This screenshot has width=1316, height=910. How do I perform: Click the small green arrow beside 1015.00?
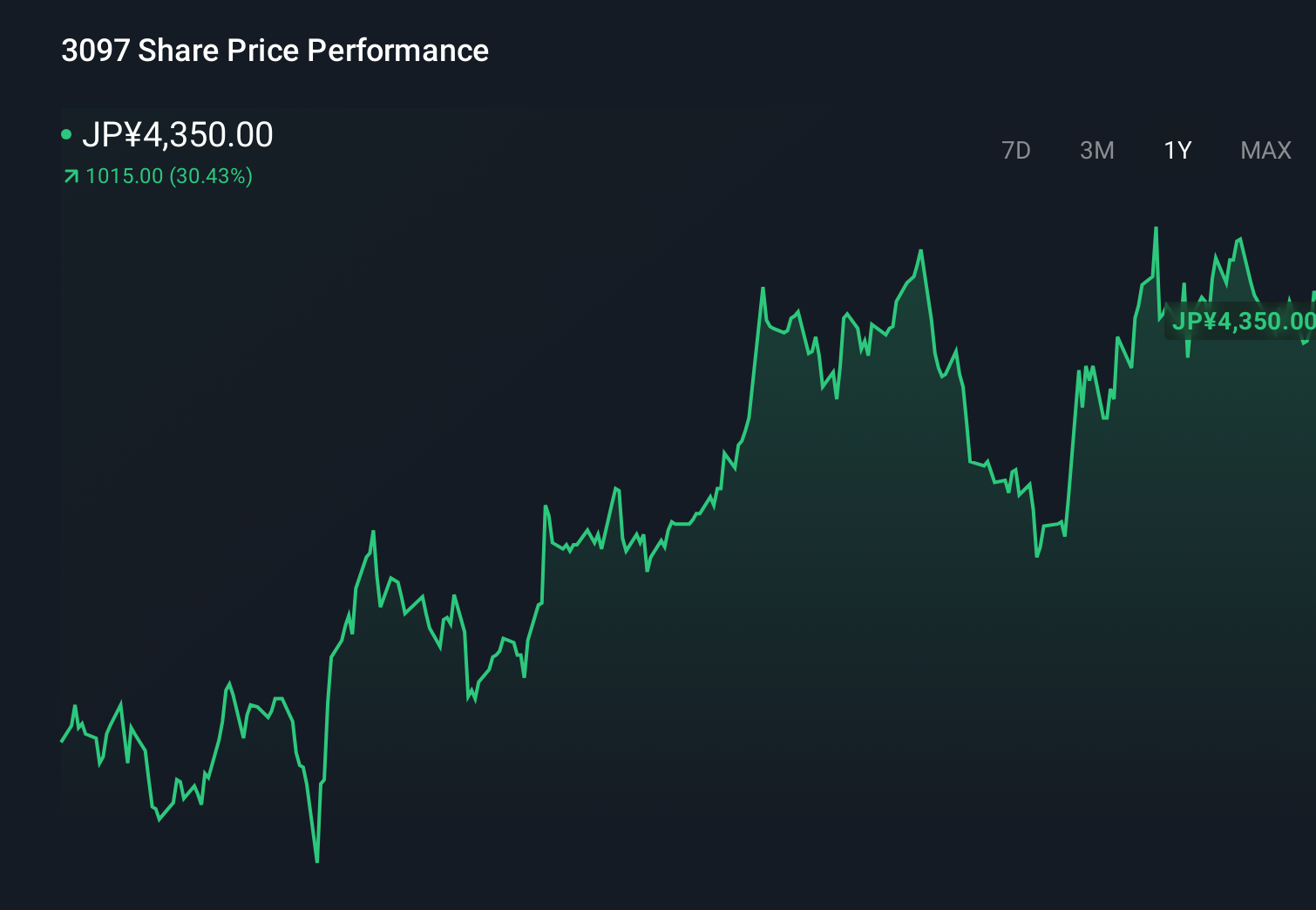(x=69, y=176)
